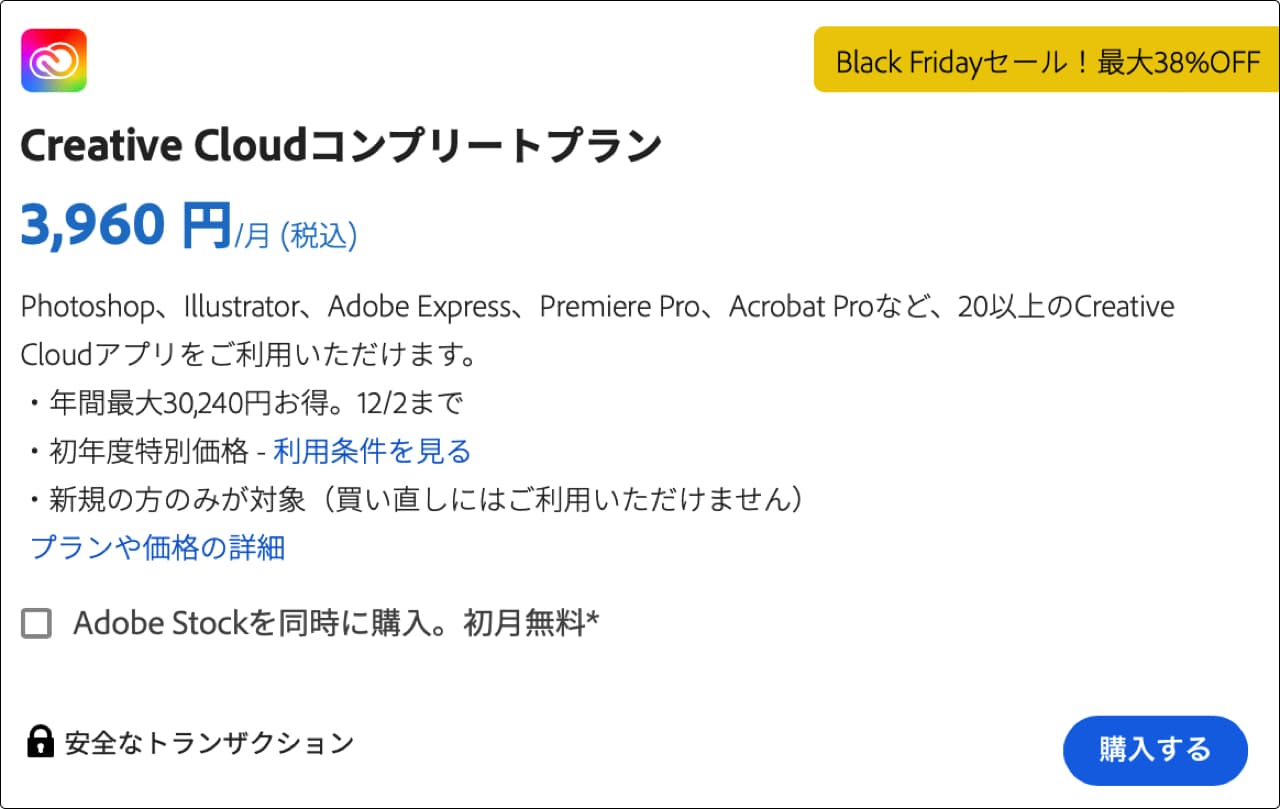Click the /月 (税込) label
This screenshot has height=809, width=1280.
[x=295, y=235]
